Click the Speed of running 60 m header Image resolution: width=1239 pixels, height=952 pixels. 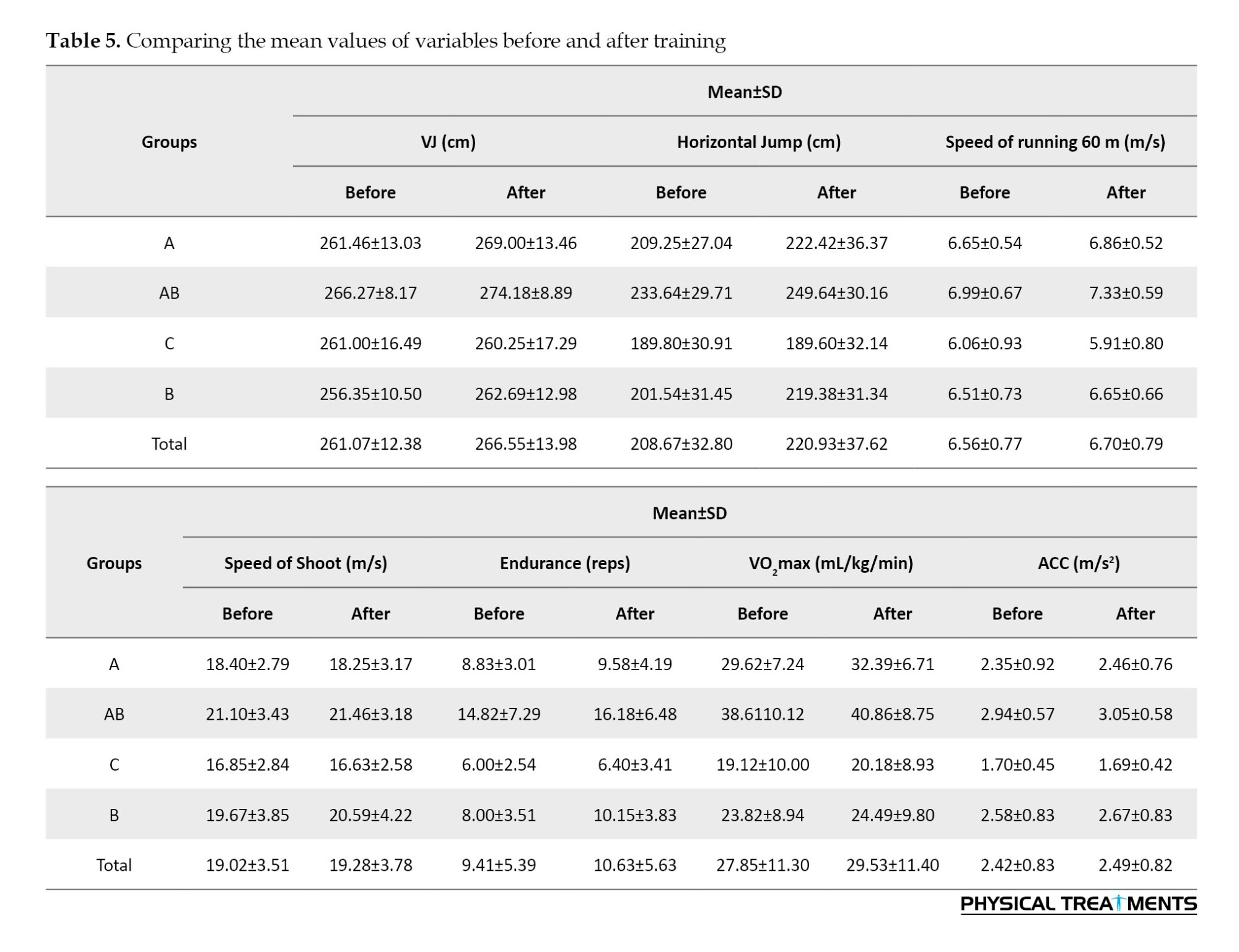click(1054, 142)
